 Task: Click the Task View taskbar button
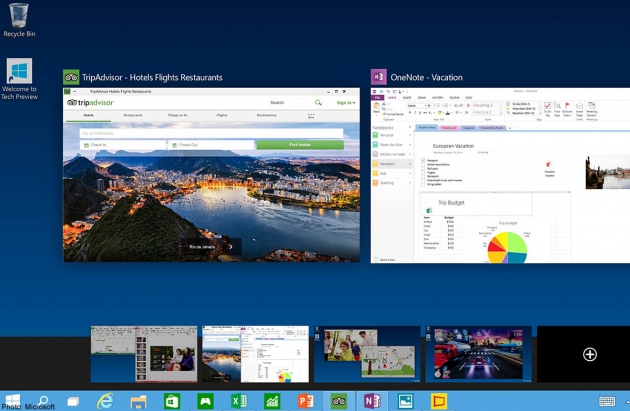[73, 401]
